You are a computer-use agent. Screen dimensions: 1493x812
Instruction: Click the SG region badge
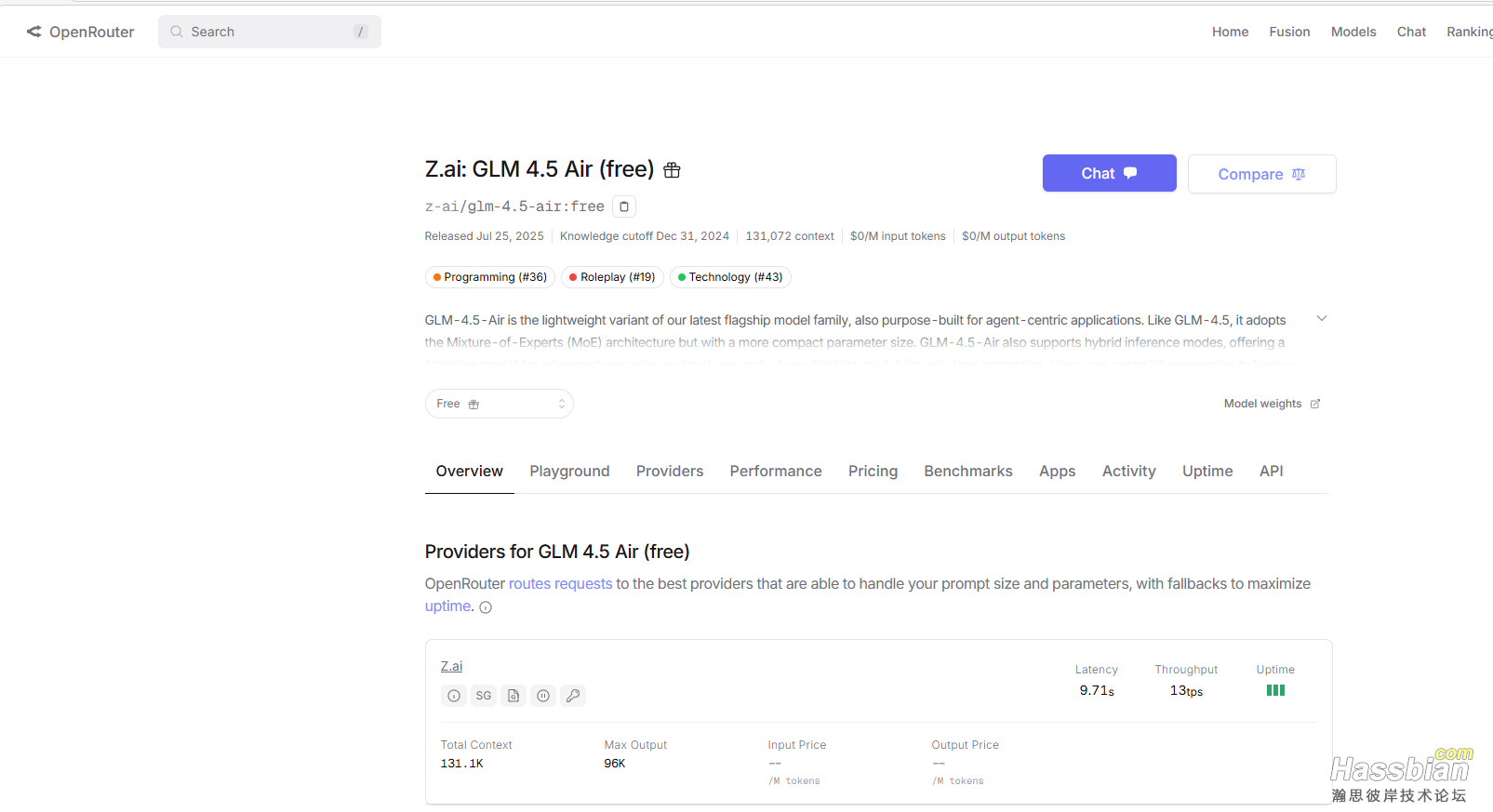pyautogui.click(x=484, y=696)
